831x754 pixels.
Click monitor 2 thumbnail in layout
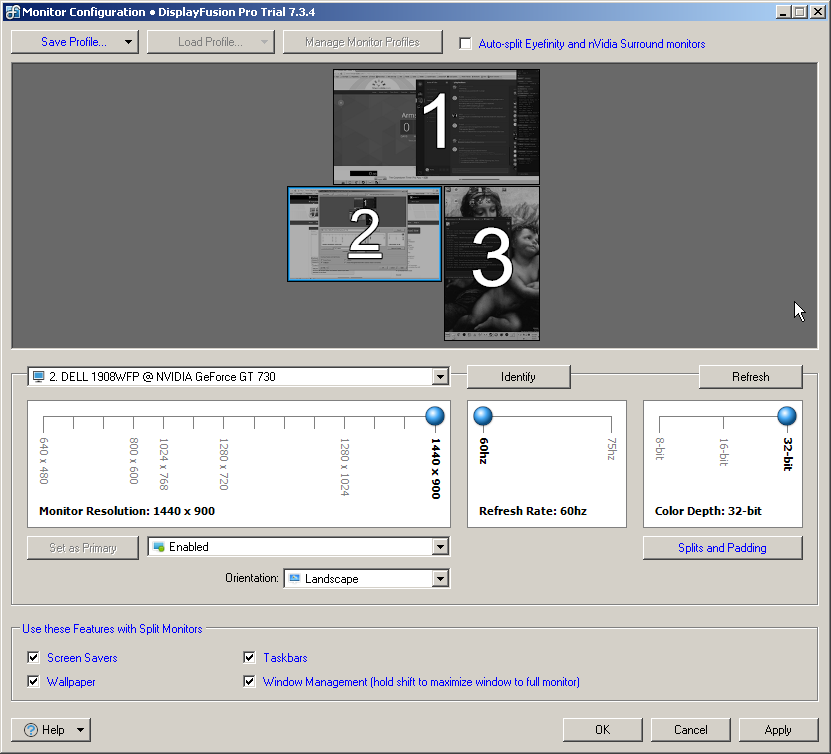point(364,234)
